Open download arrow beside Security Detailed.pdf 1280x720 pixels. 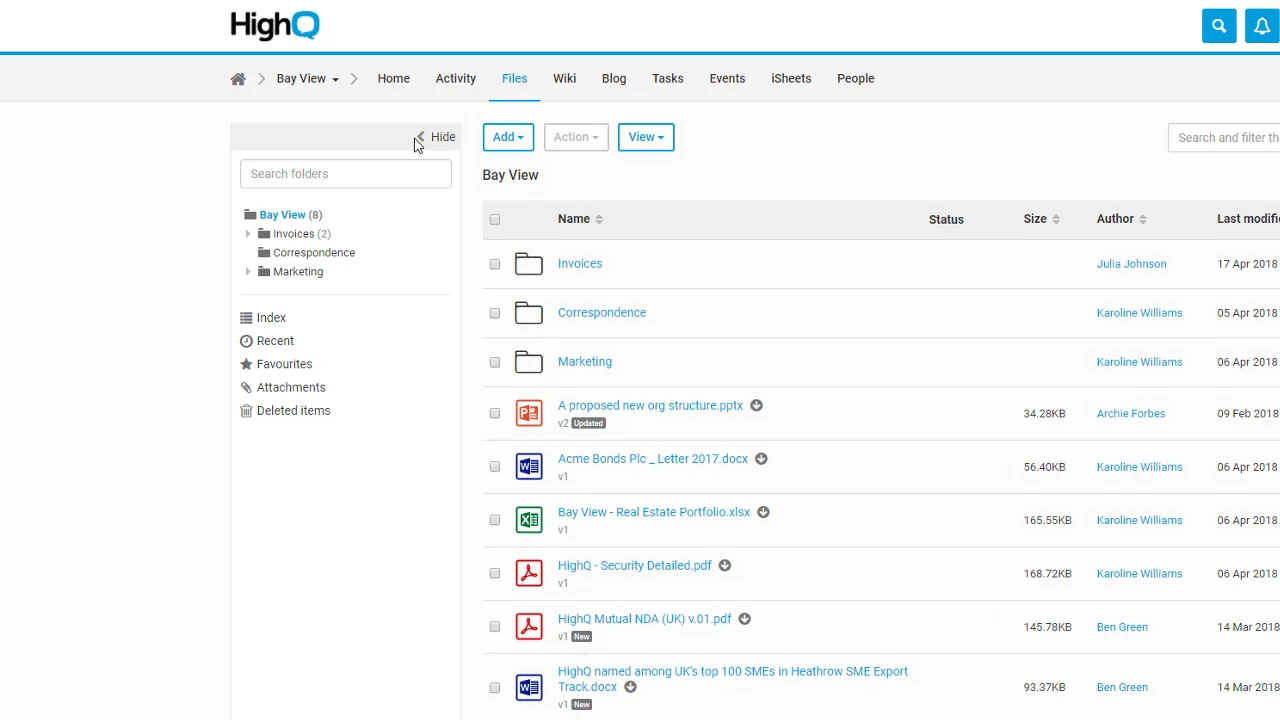725,566
